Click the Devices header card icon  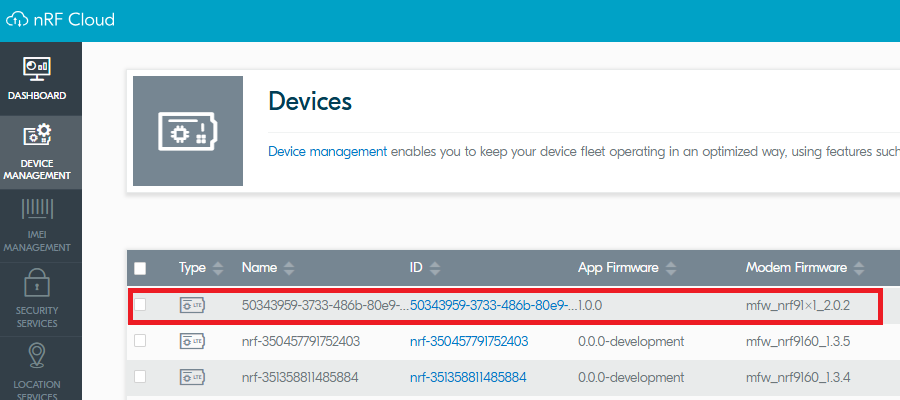188,131
